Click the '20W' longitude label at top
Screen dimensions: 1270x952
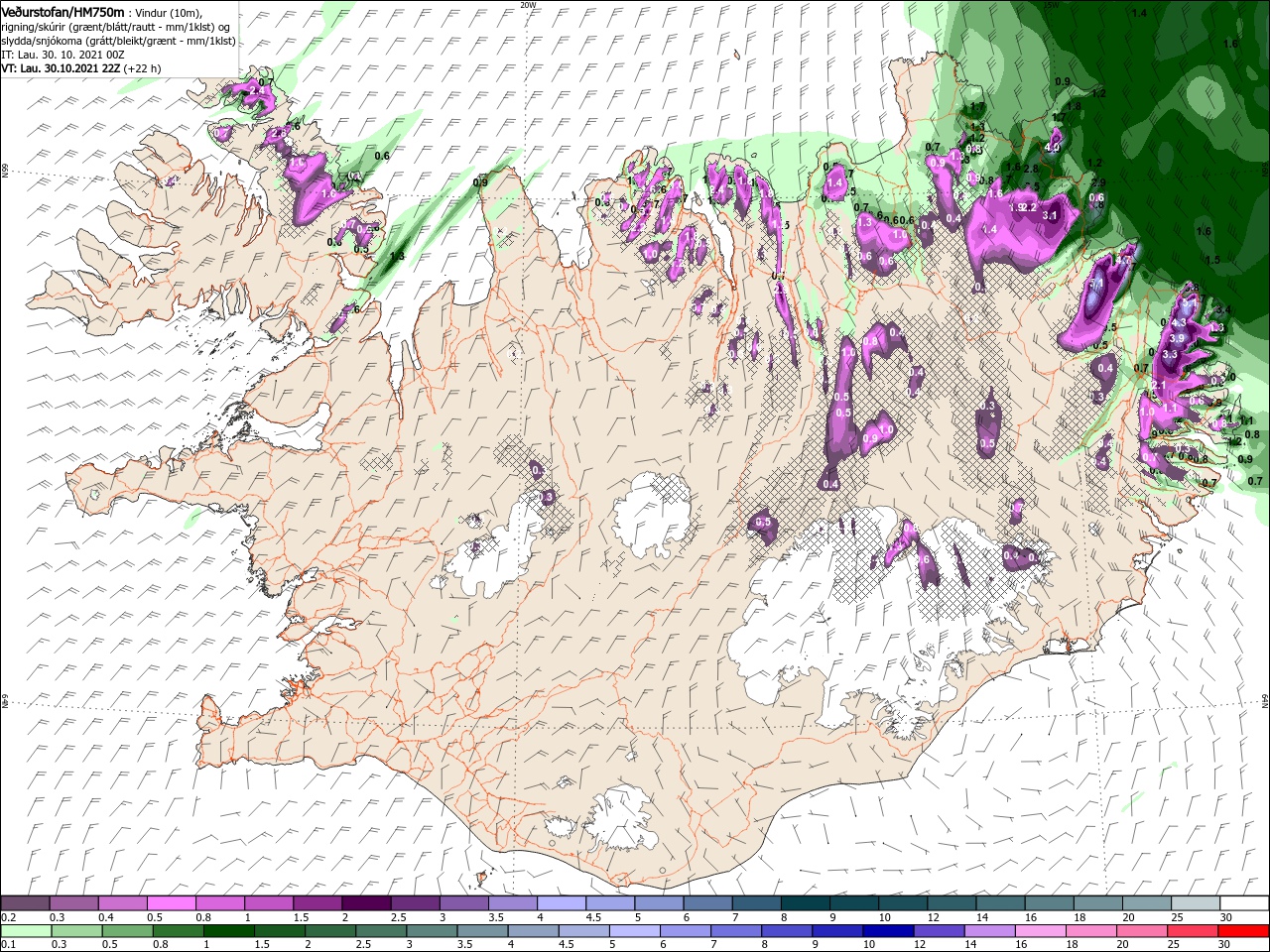529,5
